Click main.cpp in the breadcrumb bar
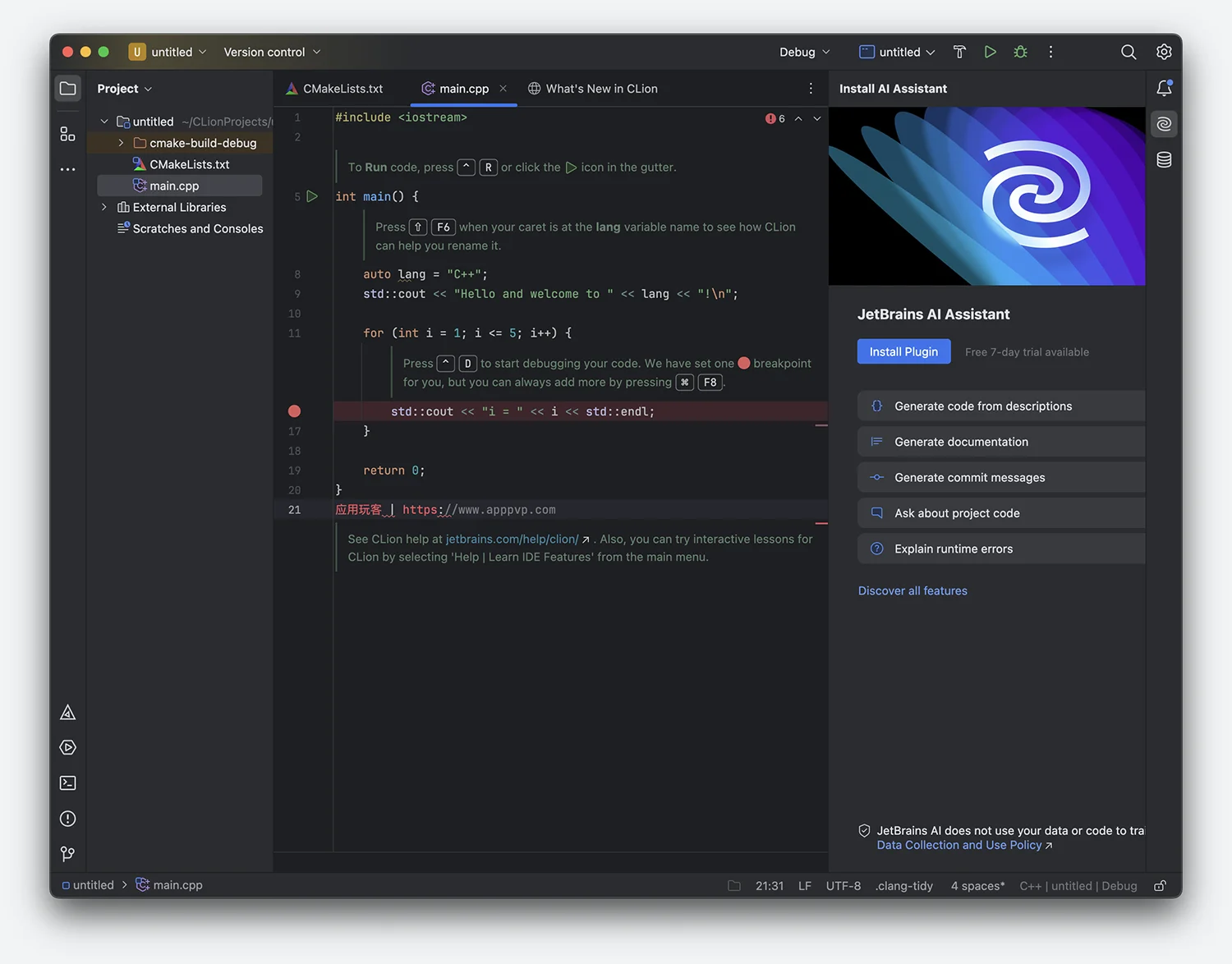Viewport: 1232px width, 964px height. [169, 885]
